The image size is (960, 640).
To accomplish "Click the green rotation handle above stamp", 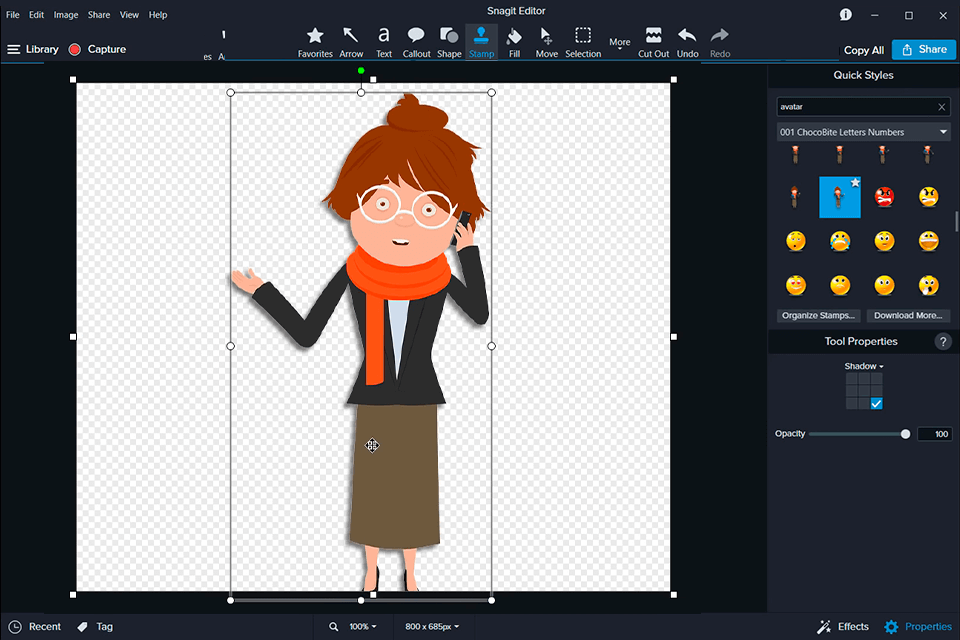I will (x=361, y=70).
